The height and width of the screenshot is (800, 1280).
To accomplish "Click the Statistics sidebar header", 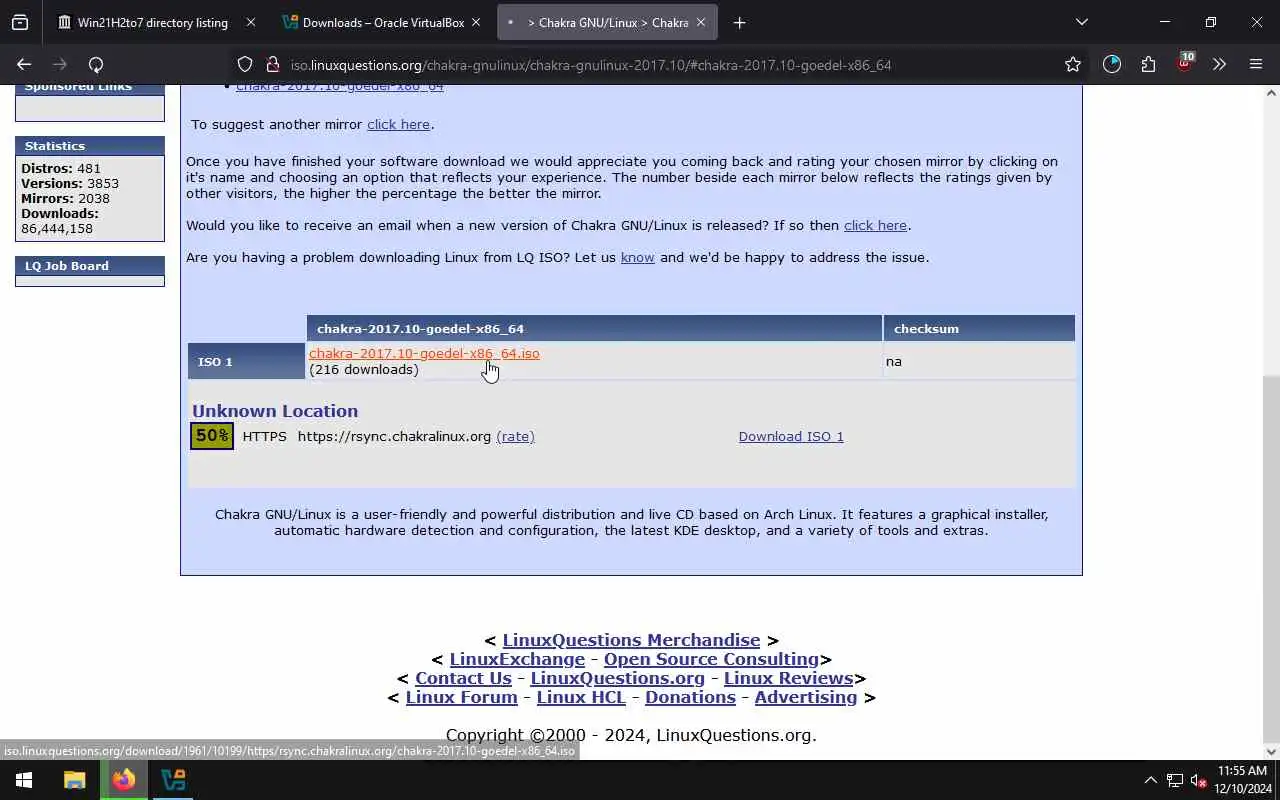I will (x=90, y=146).
